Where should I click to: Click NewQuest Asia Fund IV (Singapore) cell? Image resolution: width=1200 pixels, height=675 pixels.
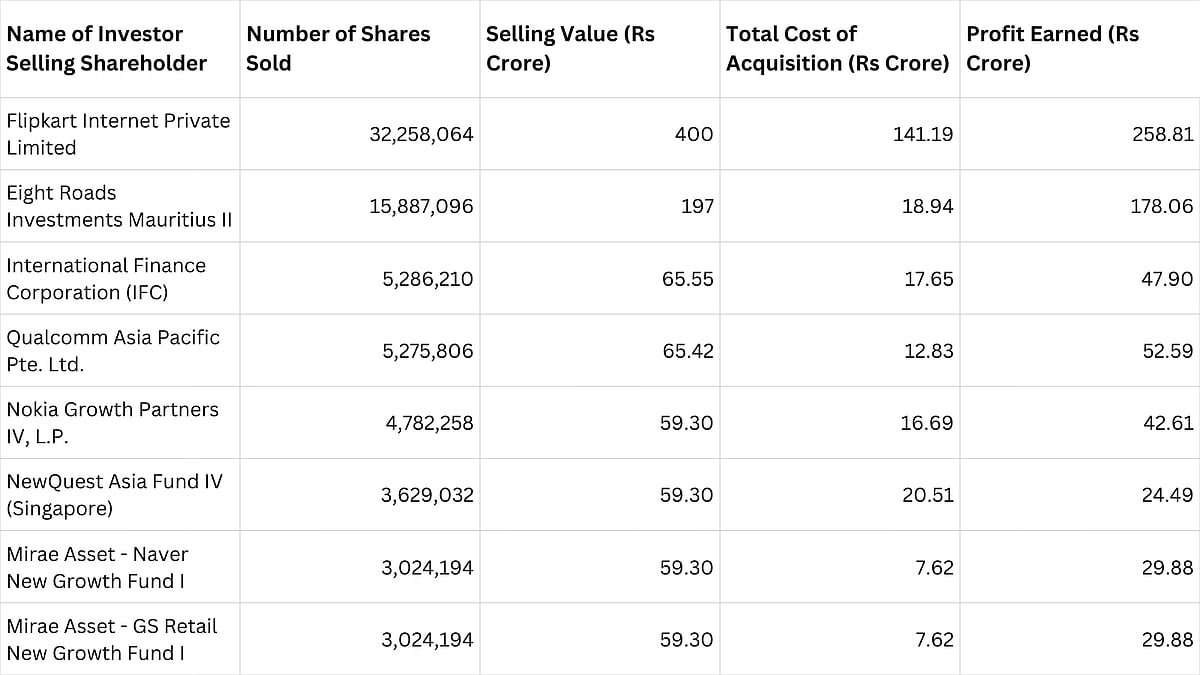point(114,495)
